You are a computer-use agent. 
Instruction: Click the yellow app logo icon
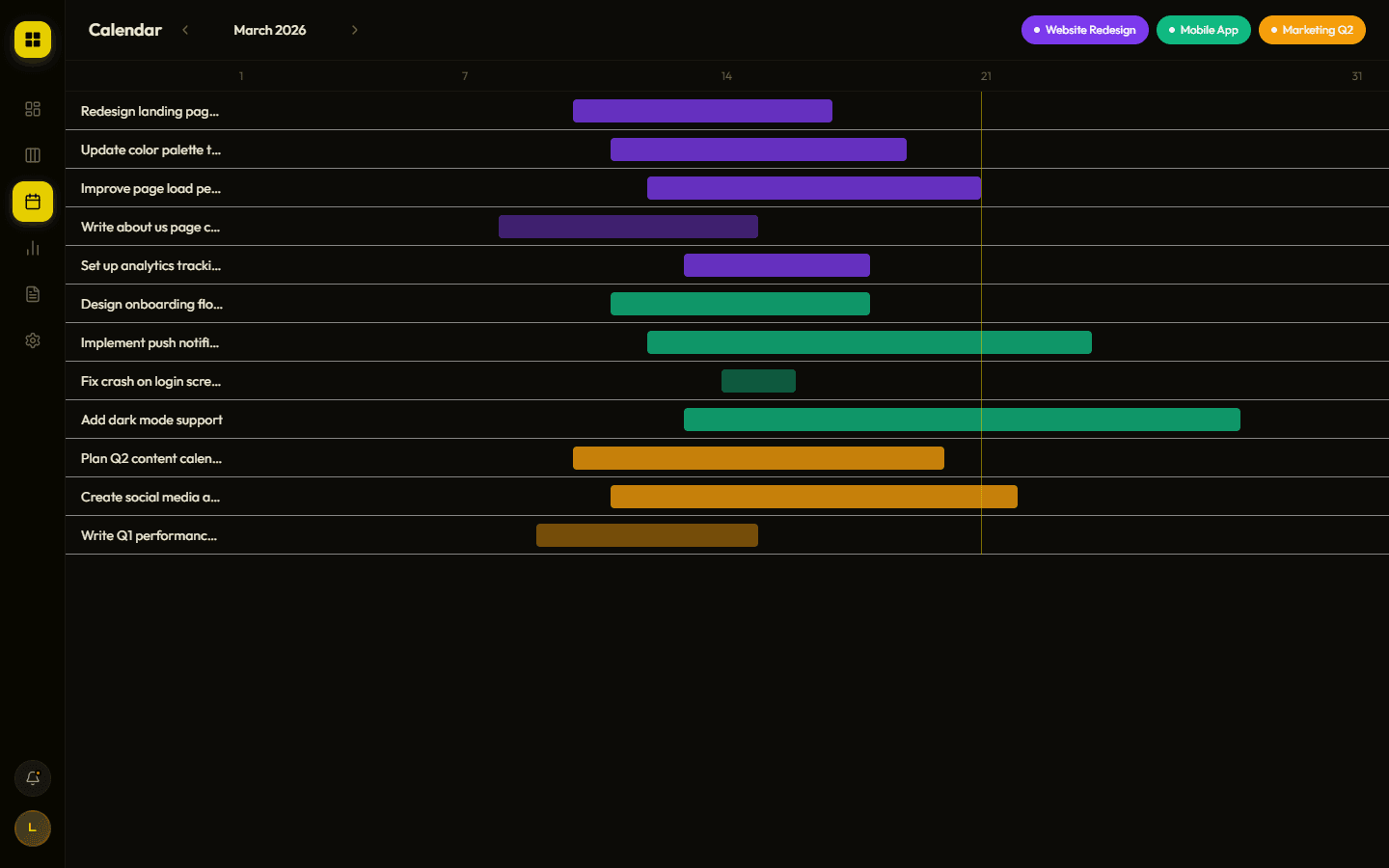33,40
